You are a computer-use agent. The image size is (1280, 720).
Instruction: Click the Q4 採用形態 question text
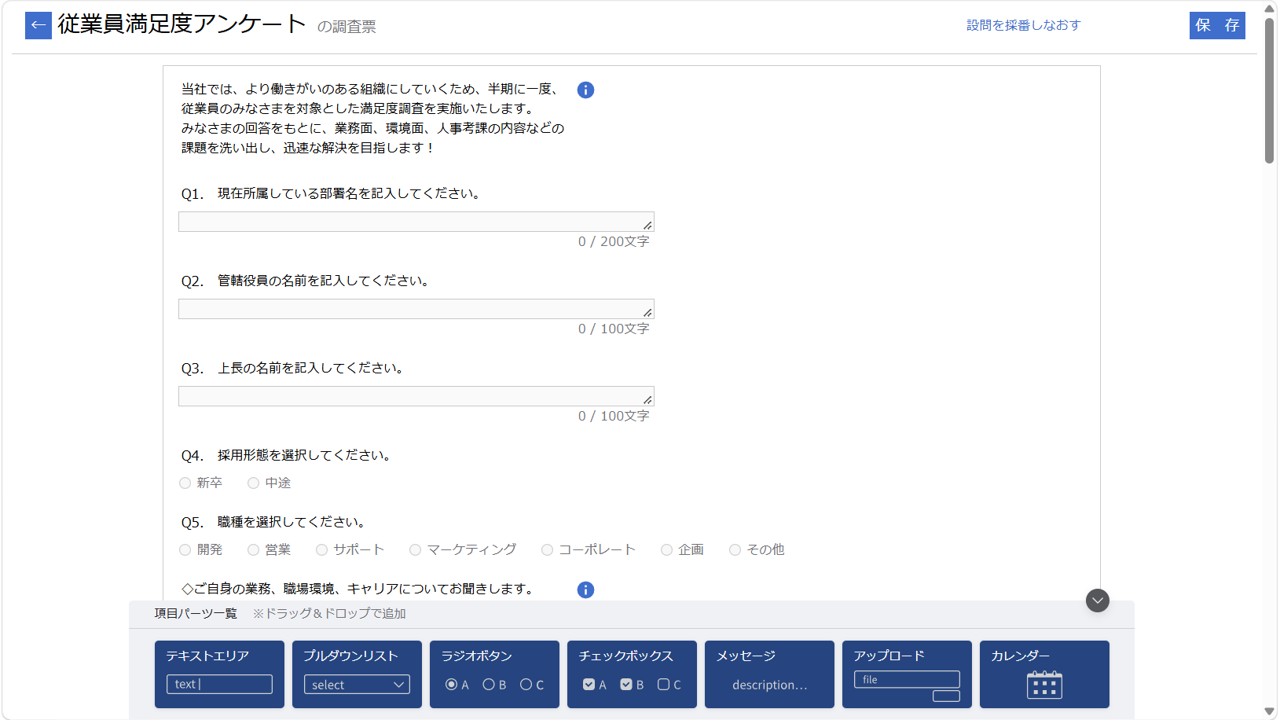tap(304, 456)
